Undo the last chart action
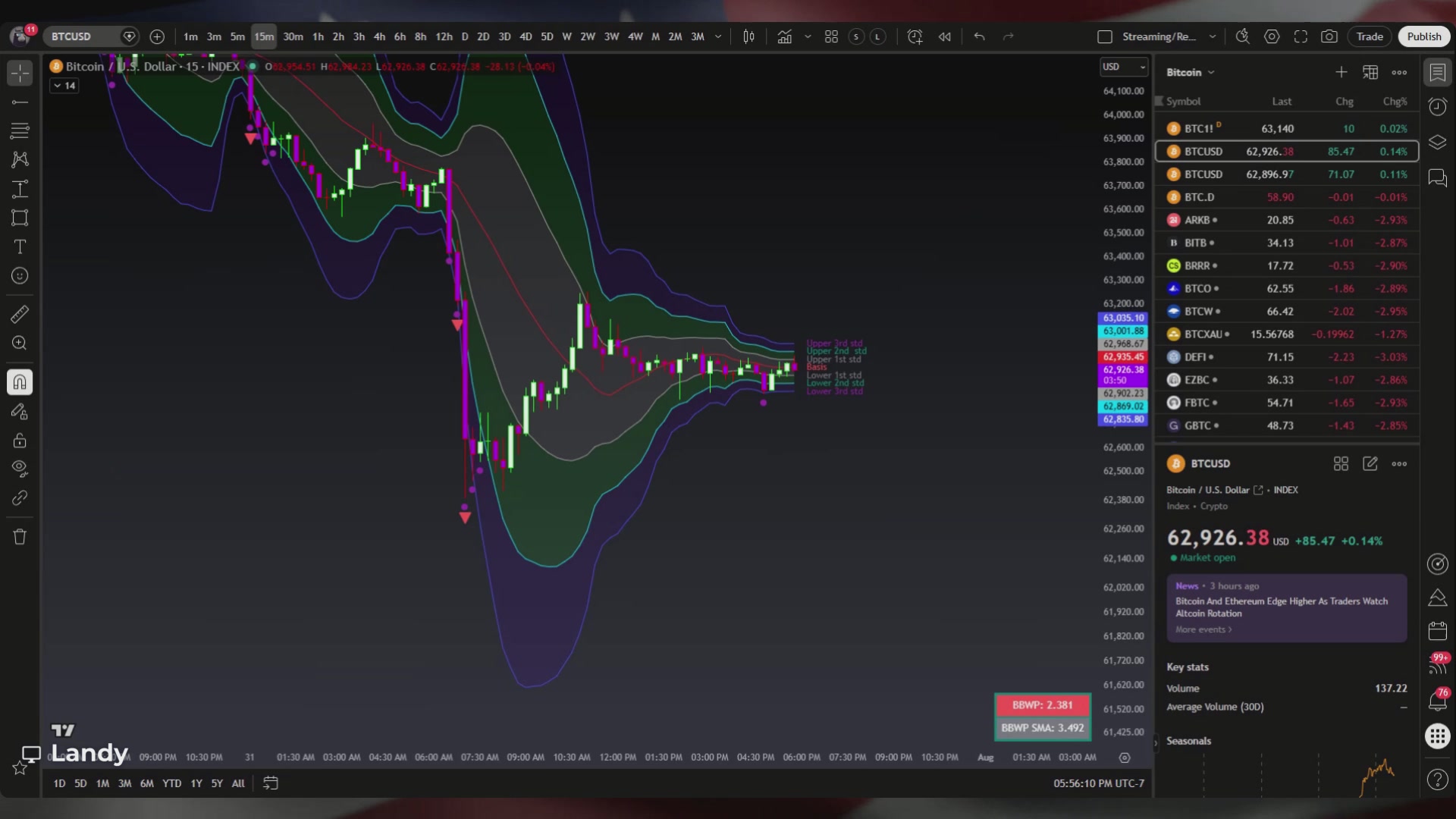Viewport: 1456px width, 819px height. click(979, 36)
